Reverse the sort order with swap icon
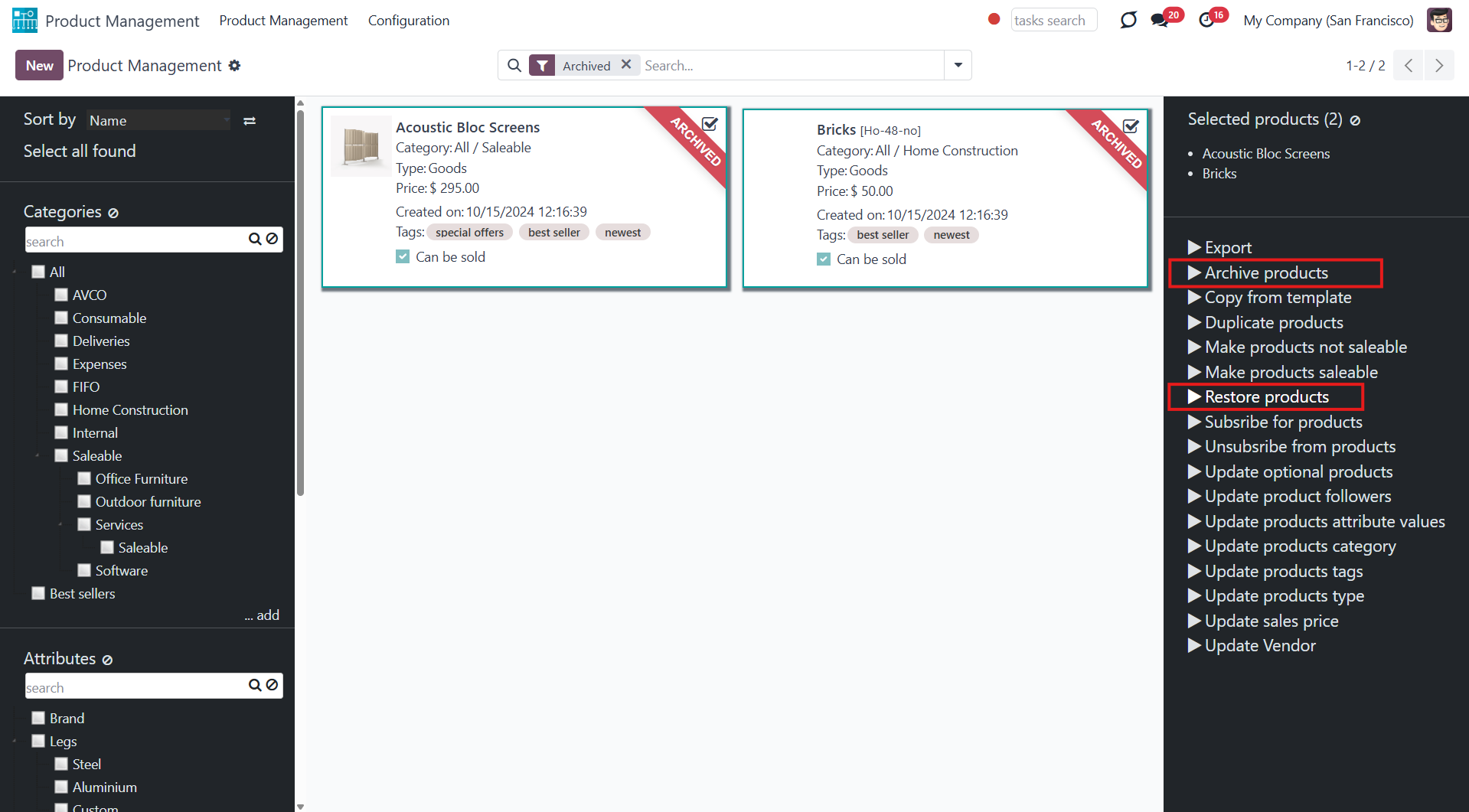1469x812 pixels. (250, 121)
